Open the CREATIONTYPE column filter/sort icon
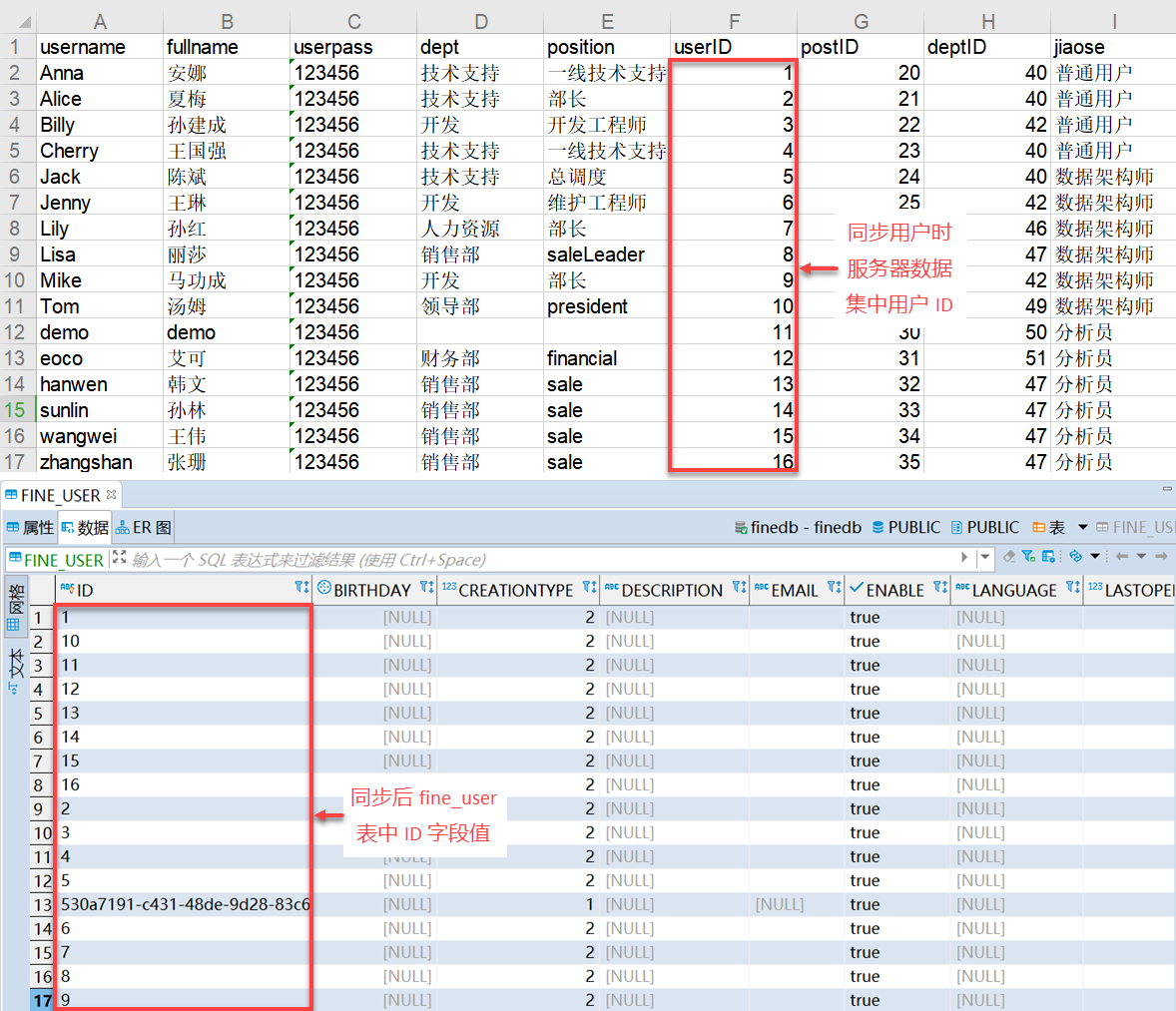1176x1011 pixels. coord(590,589)
